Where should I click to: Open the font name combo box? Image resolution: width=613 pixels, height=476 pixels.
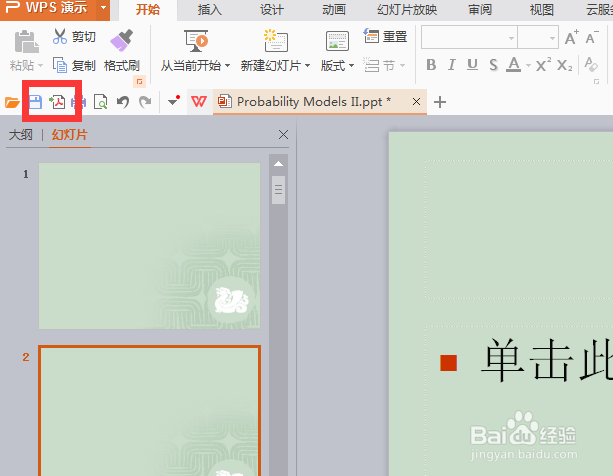[469, 38]
